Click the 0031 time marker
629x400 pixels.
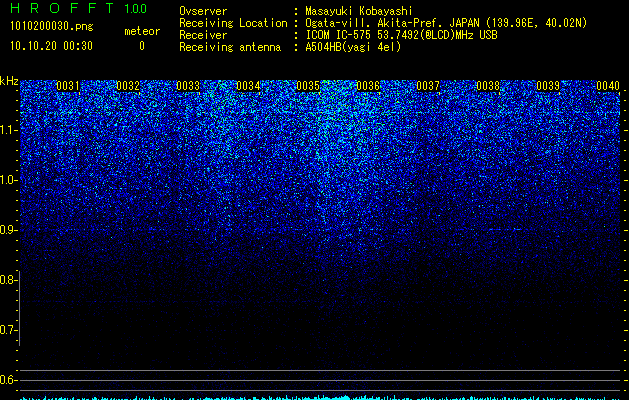(68, 86)
